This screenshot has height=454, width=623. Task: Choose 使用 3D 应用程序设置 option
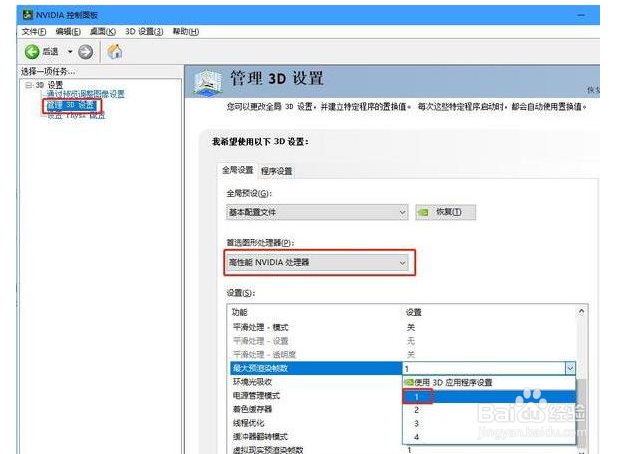(489, 383)
